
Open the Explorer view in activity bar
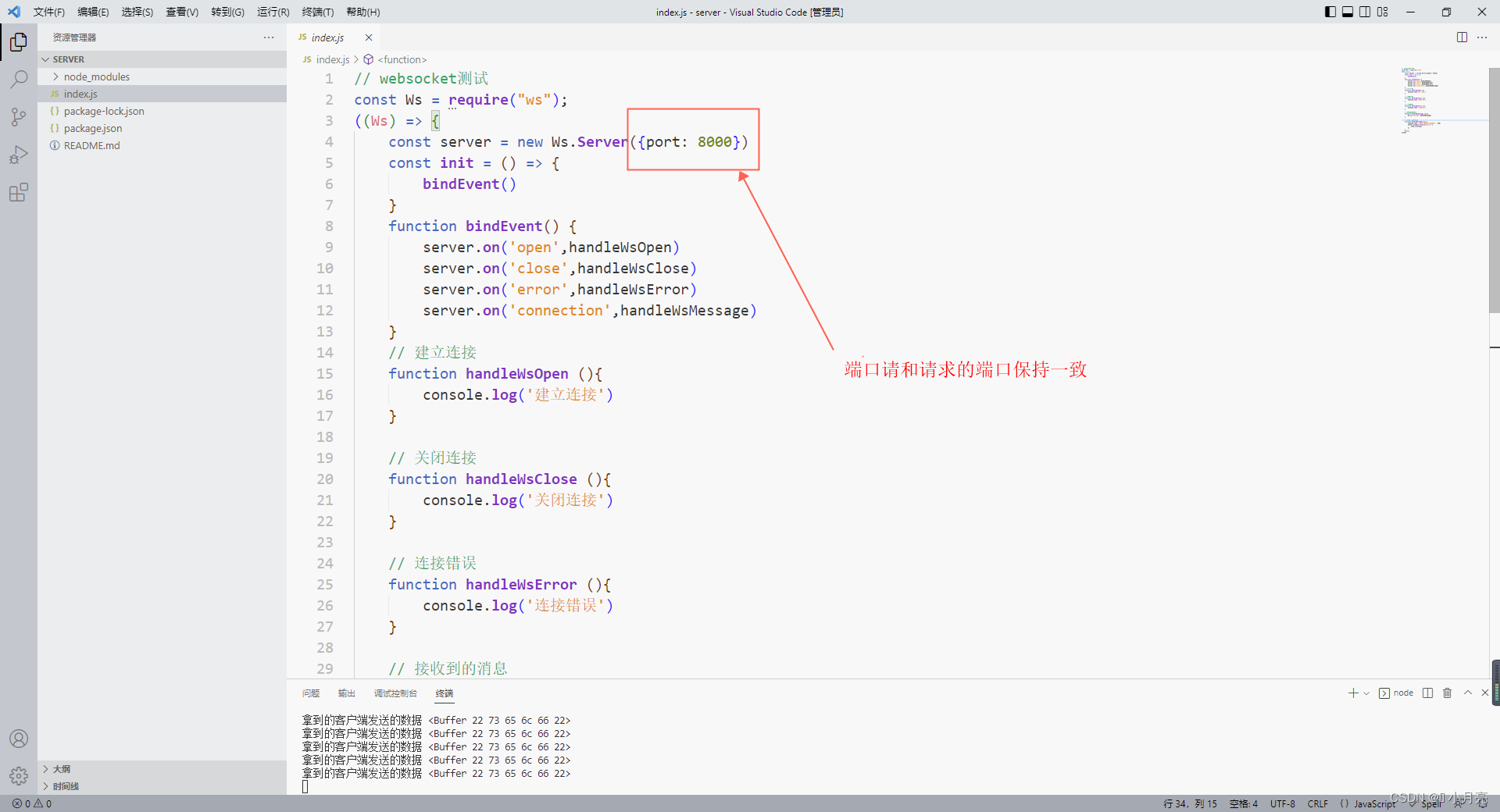[19, 42]
